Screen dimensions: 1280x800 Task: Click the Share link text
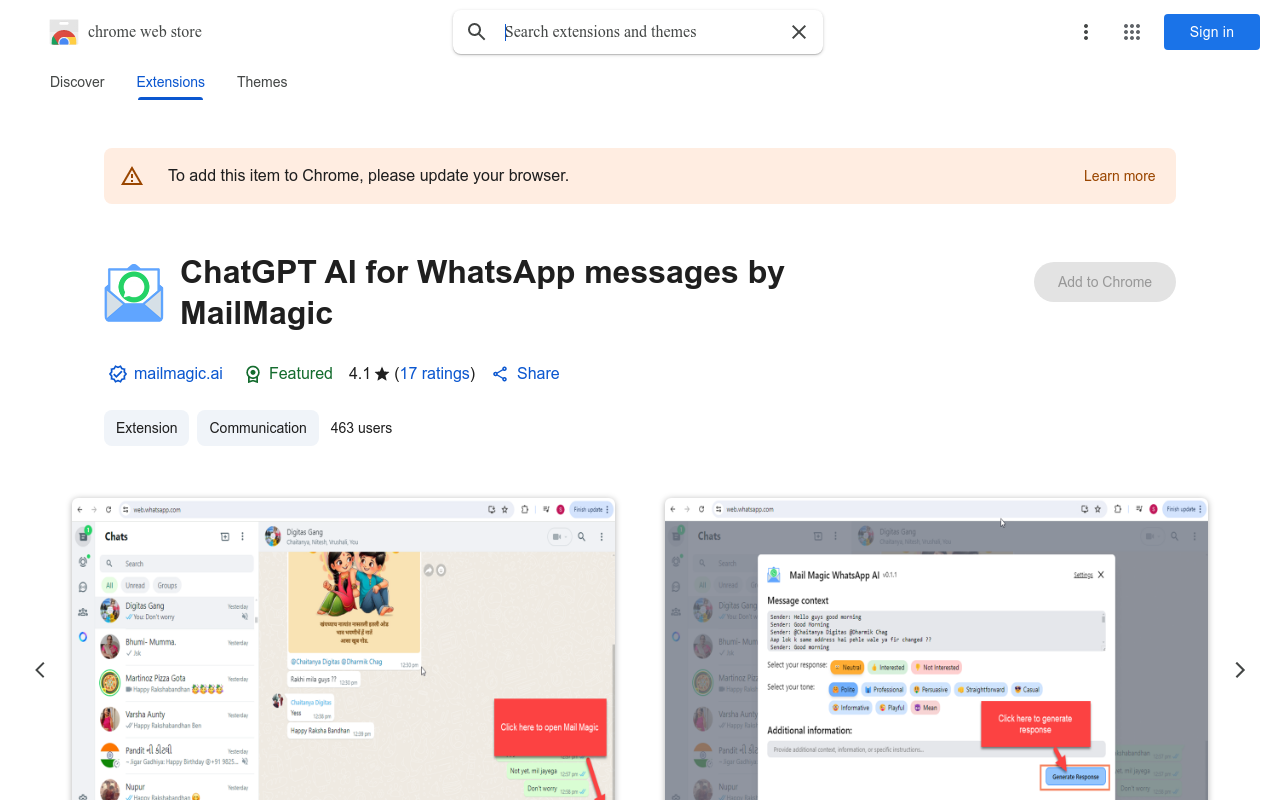pos(538,374)
